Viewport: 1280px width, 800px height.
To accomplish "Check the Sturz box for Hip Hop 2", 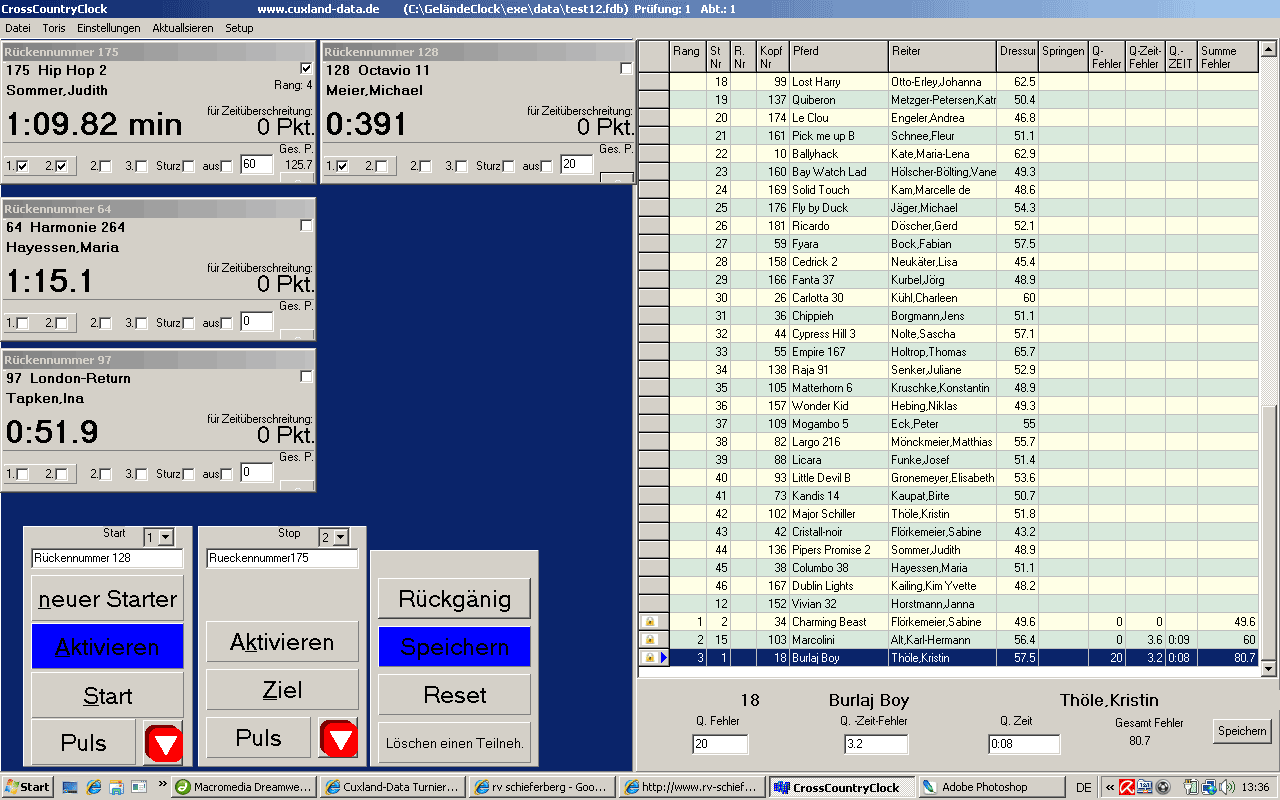I will (x=188, y=166).
